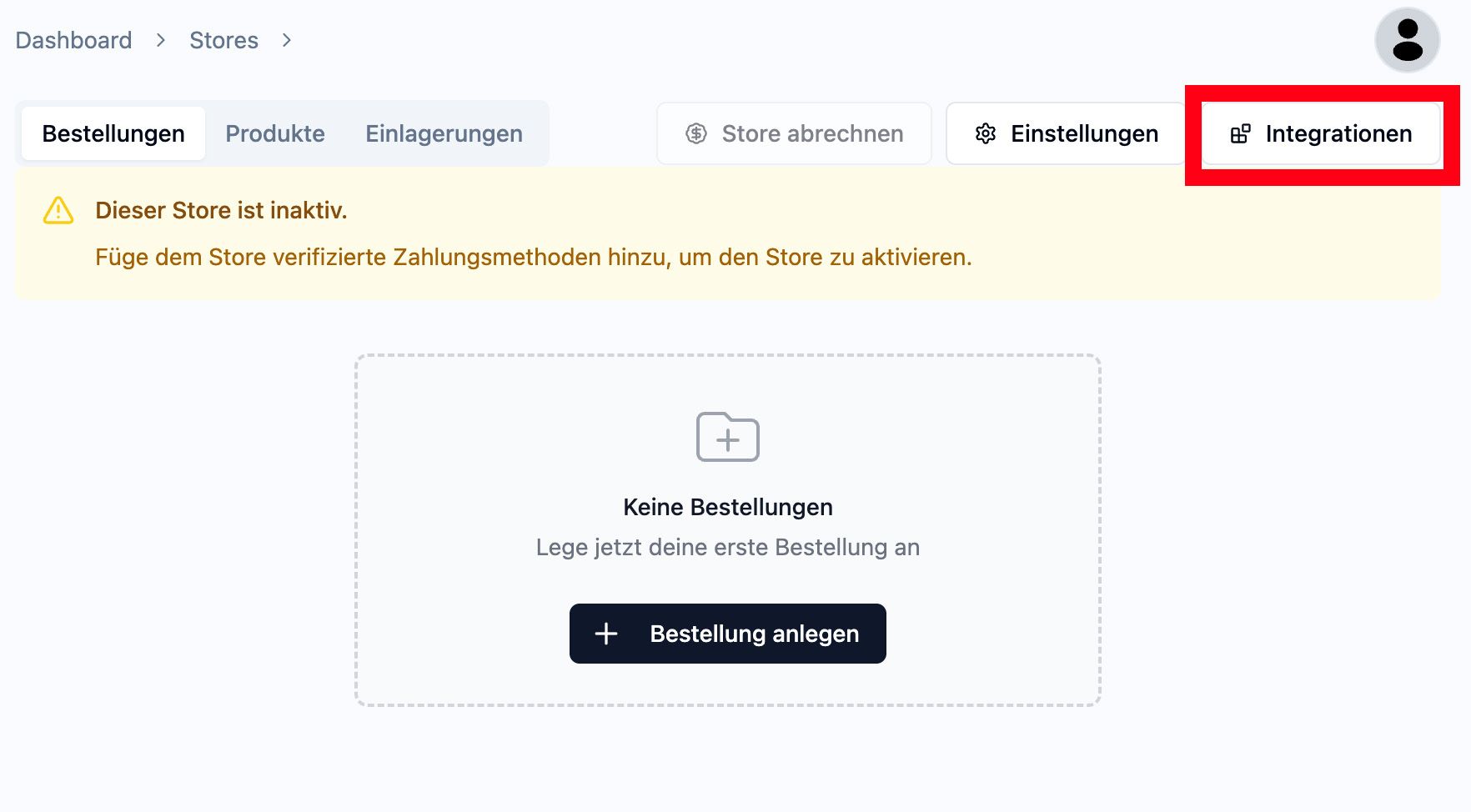The image size is (1471, 812).
Task: Click the Integrationen blocks icon
Action: click(x=1241, y=133)
